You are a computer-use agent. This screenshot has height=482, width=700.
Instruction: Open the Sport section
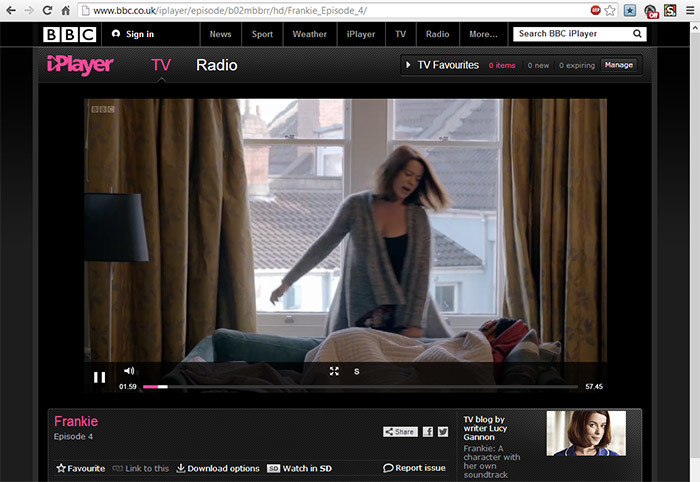(x=262, y=34)
